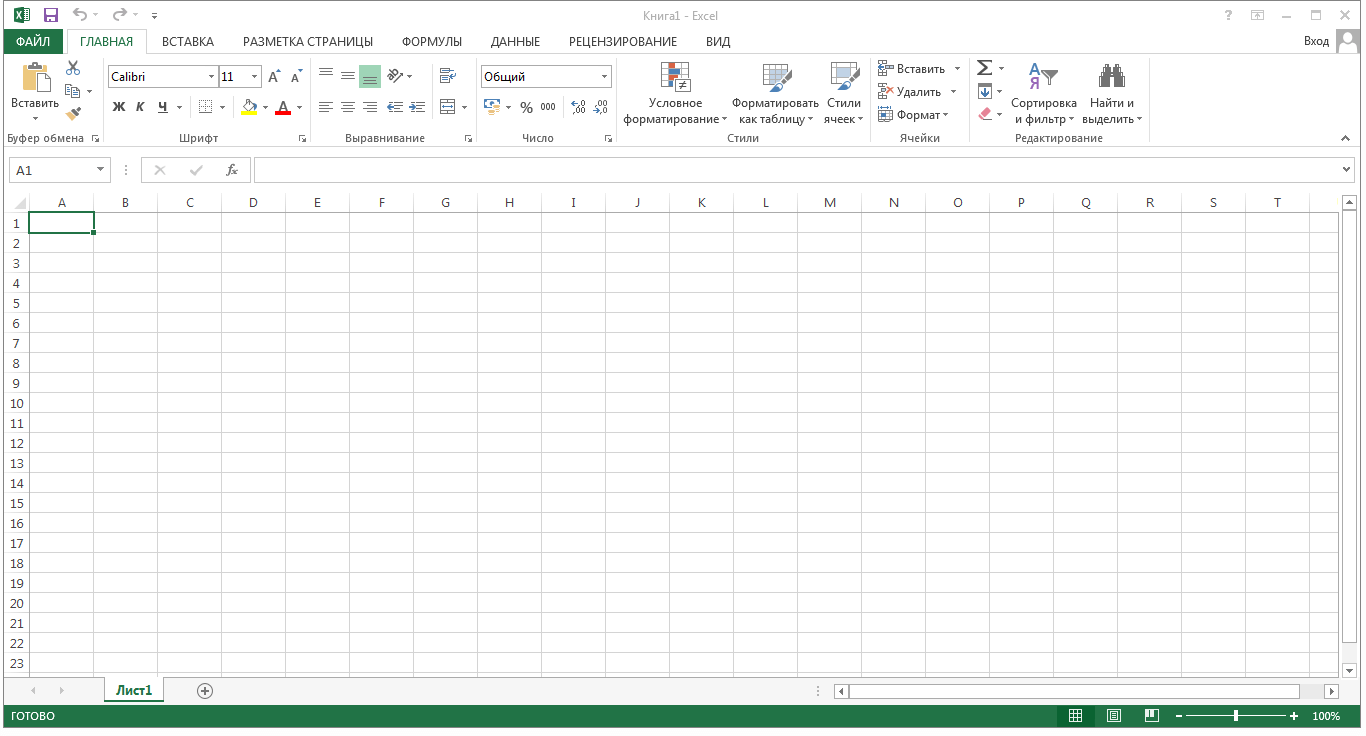
Task: Switch to Page Layout view in status bar
Action: [1114, 716]
